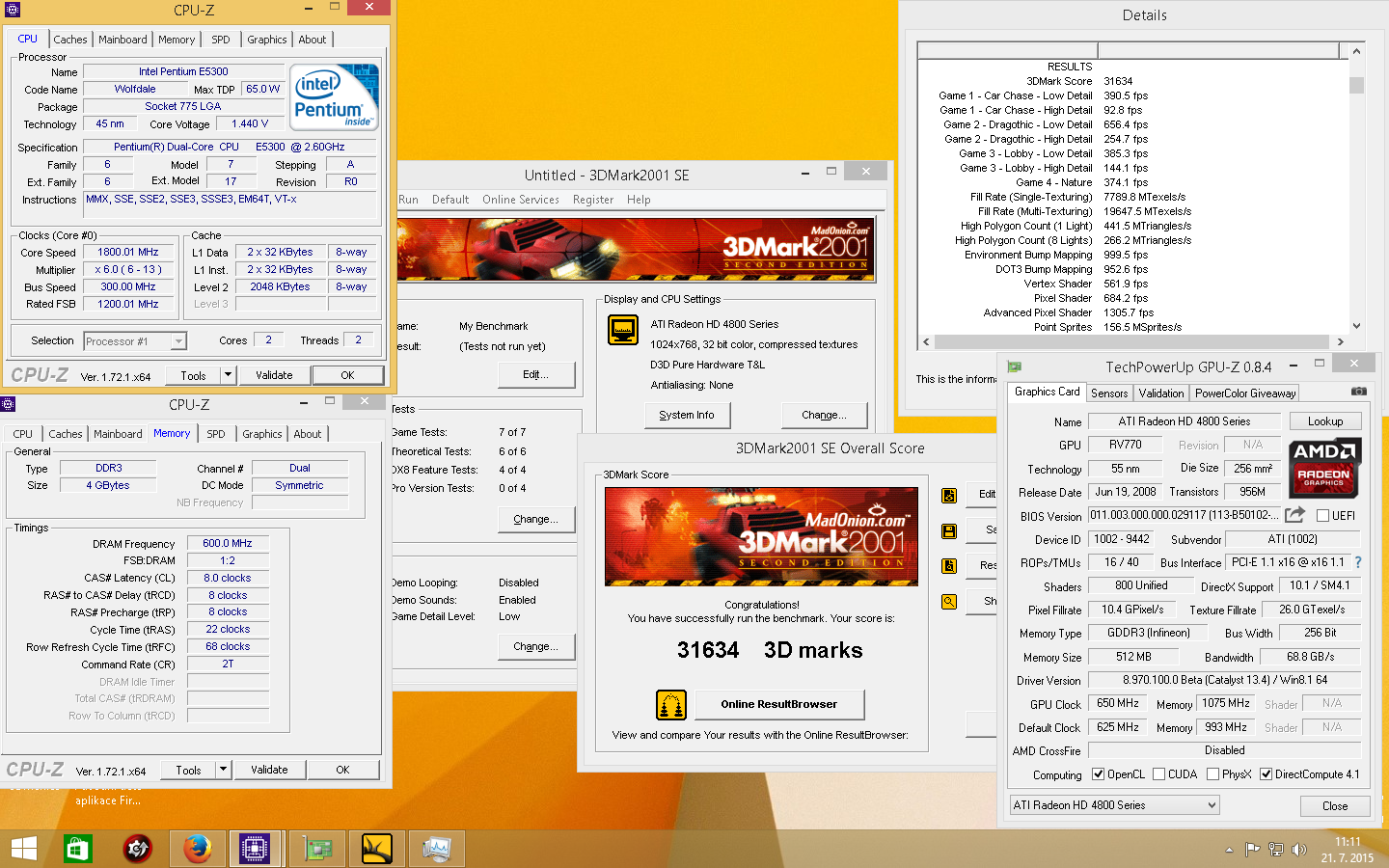Click the Display settings monitor icon in 3DMark
1389x868 pixels.
[x=623, y=330]
